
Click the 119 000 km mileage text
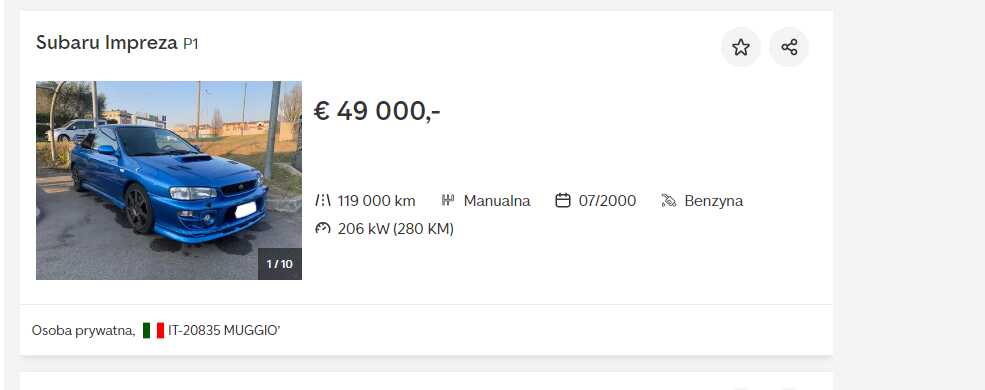(376, 201)
